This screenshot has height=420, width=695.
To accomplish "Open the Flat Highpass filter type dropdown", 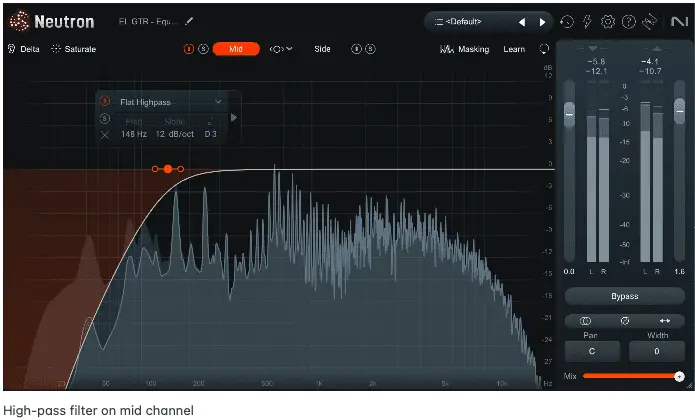I will click(171, 102).
